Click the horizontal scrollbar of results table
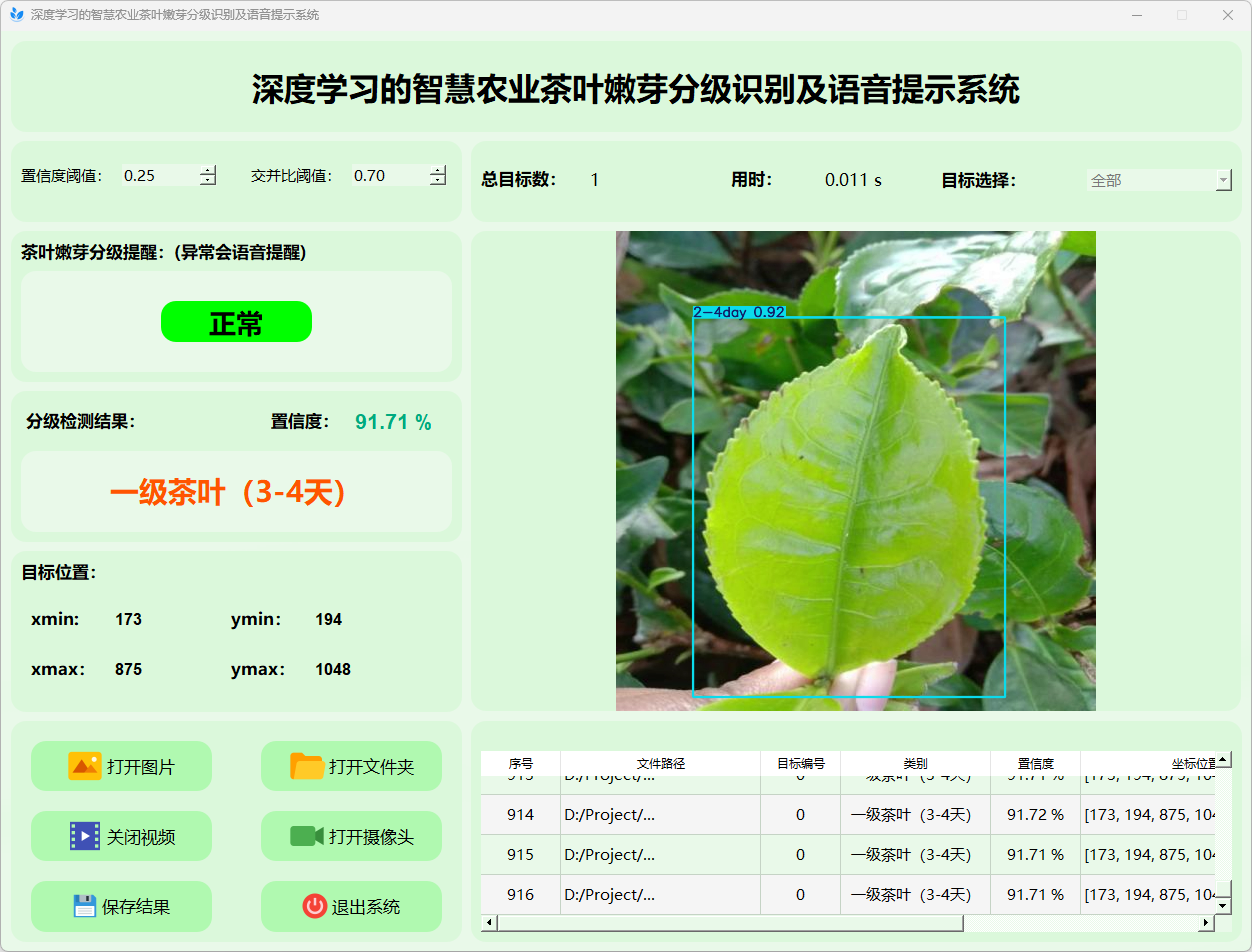Screen dimensions: 1252x952 pyautogui.click(x=730, y=923)
